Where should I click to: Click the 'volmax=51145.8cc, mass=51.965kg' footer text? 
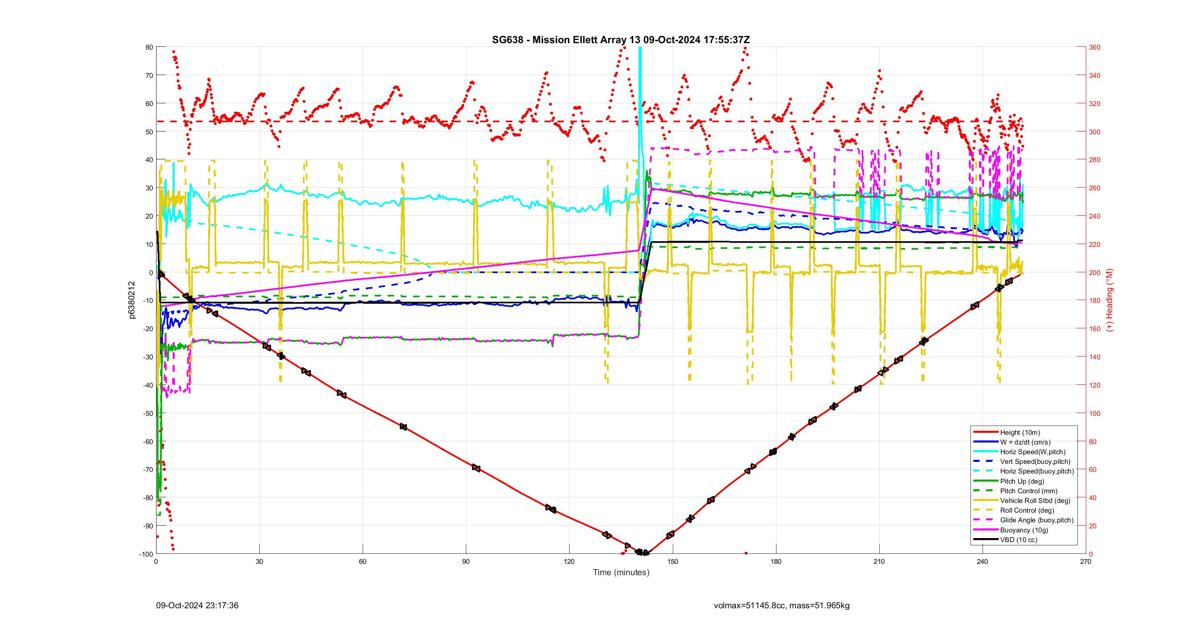(x=781, y=605)
